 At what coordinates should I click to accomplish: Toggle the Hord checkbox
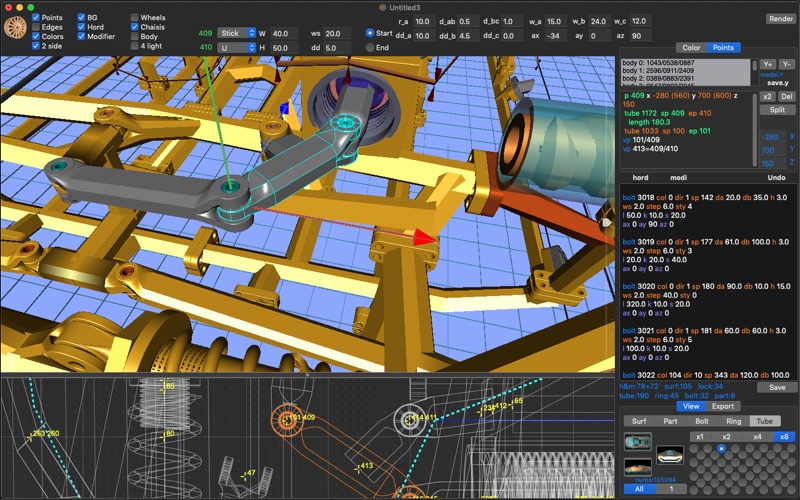pos(81,27)
